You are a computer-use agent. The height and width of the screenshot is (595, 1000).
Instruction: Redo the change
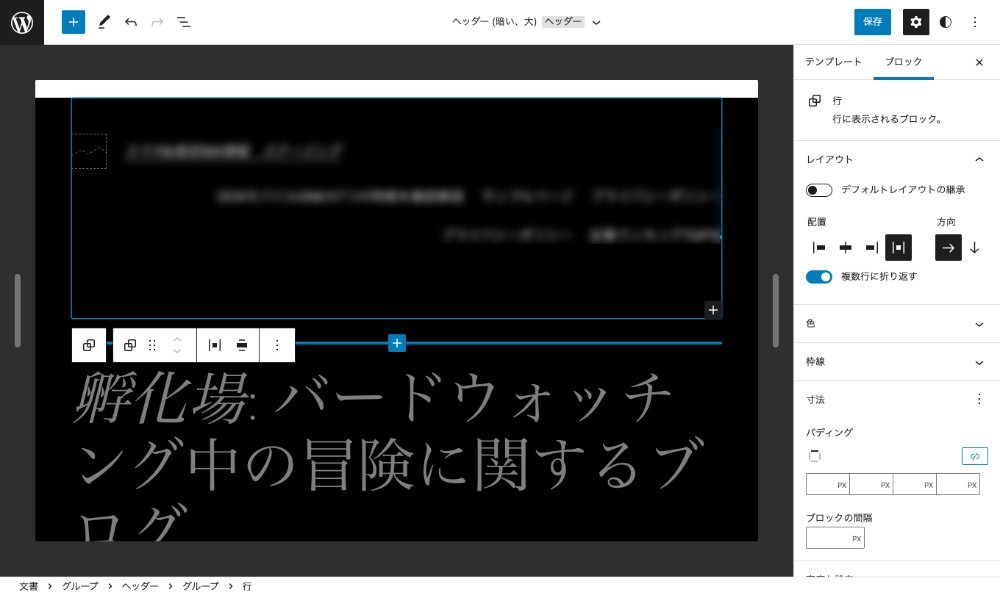point(157,22)
